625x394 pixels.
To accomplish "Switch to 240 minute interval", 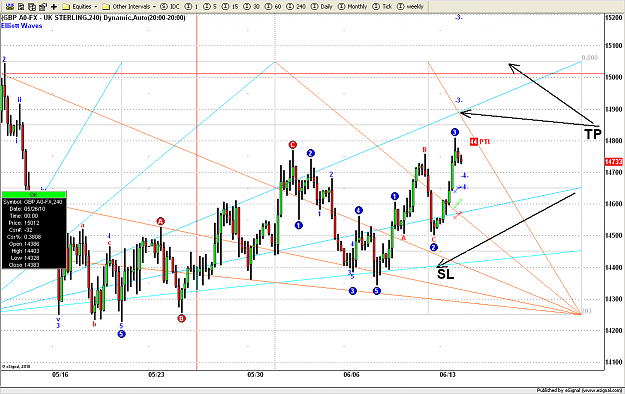I will pos(296,7).
